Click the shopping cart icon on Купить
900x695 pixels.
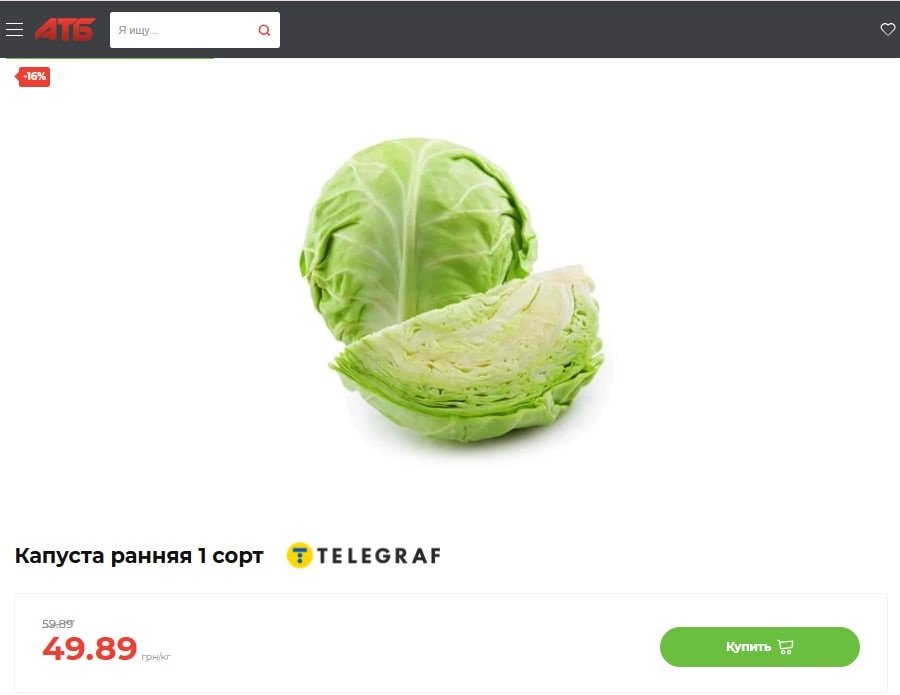click(785, 647)
